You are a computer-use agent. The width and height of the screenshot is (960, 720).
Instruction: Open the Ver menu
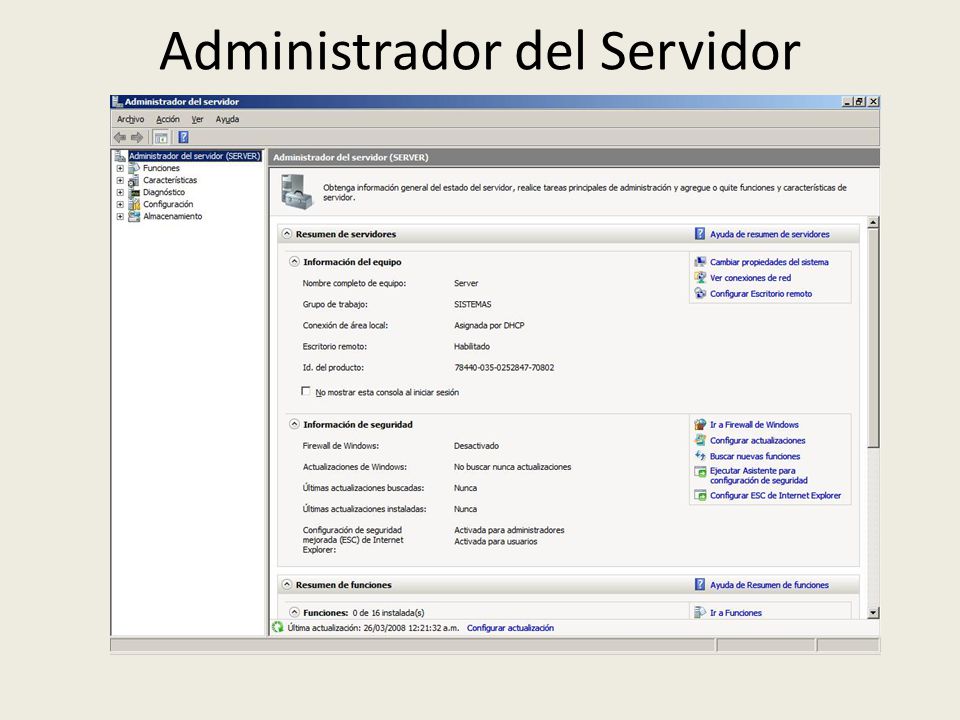click(197, 119)
